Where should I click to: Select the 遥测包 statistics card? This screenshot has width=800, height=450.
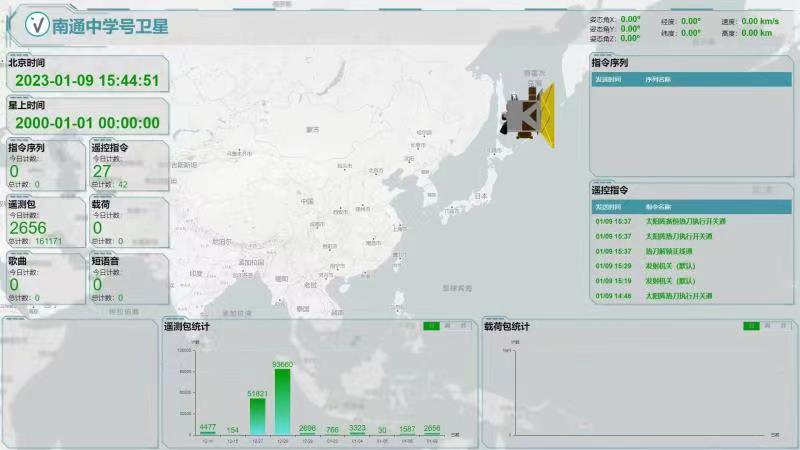coord(43,222)
